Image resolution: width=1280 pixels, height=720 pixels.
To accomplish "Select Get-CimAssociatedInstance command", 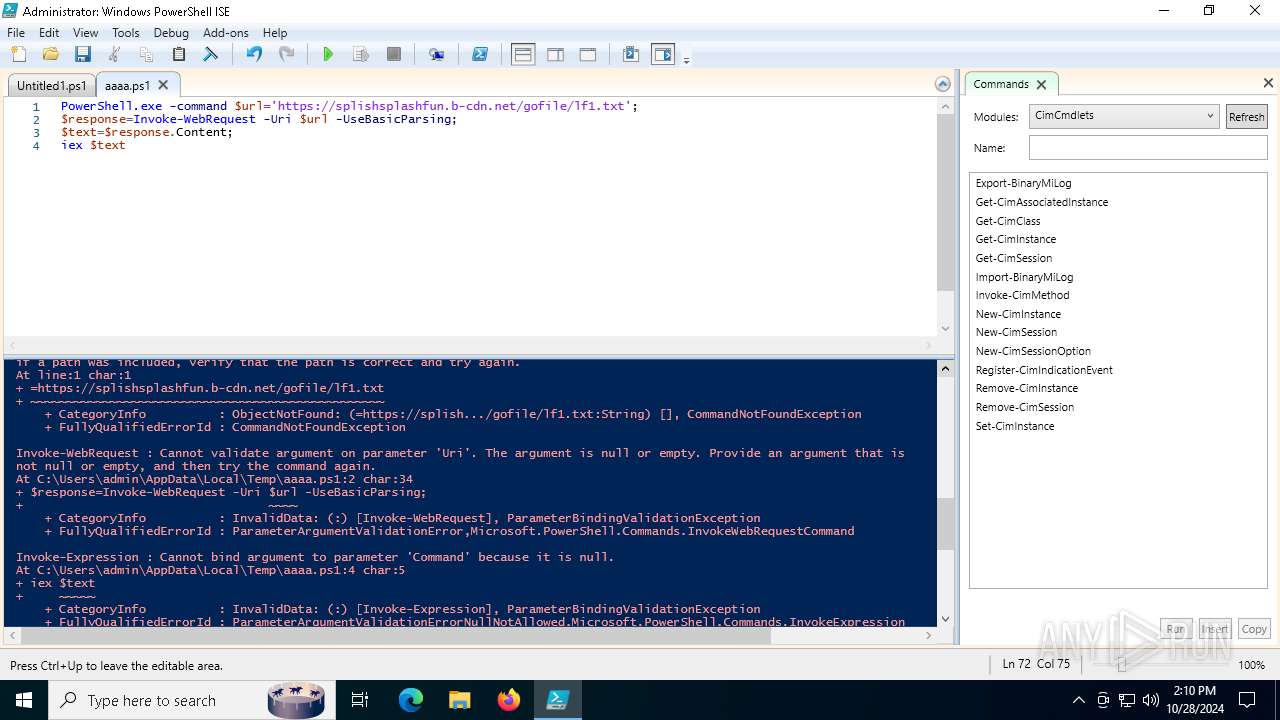I will (1041, 202).
